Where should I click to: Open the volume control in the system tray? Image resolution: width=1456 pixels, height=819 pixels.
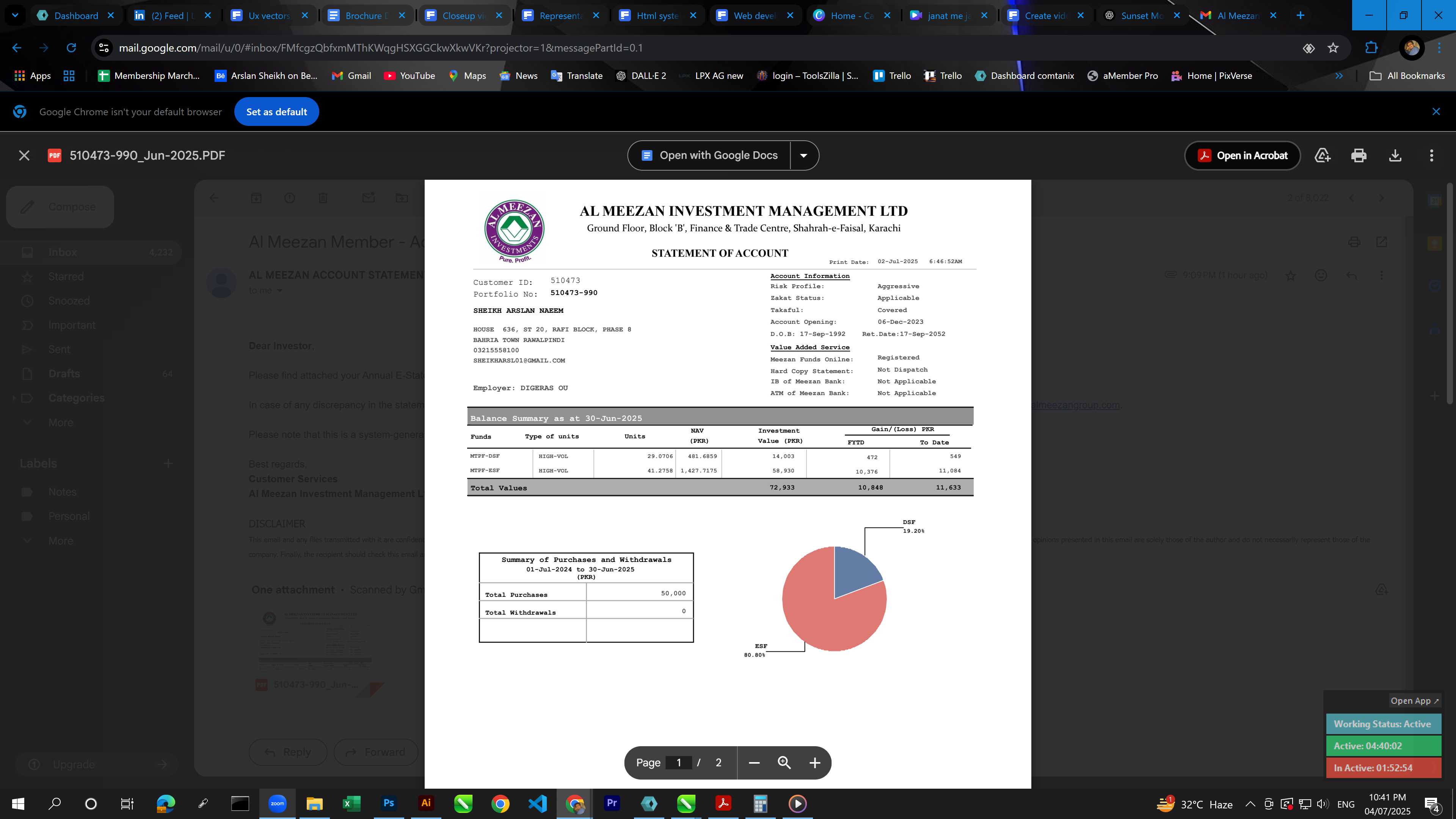click(1322, 804)
